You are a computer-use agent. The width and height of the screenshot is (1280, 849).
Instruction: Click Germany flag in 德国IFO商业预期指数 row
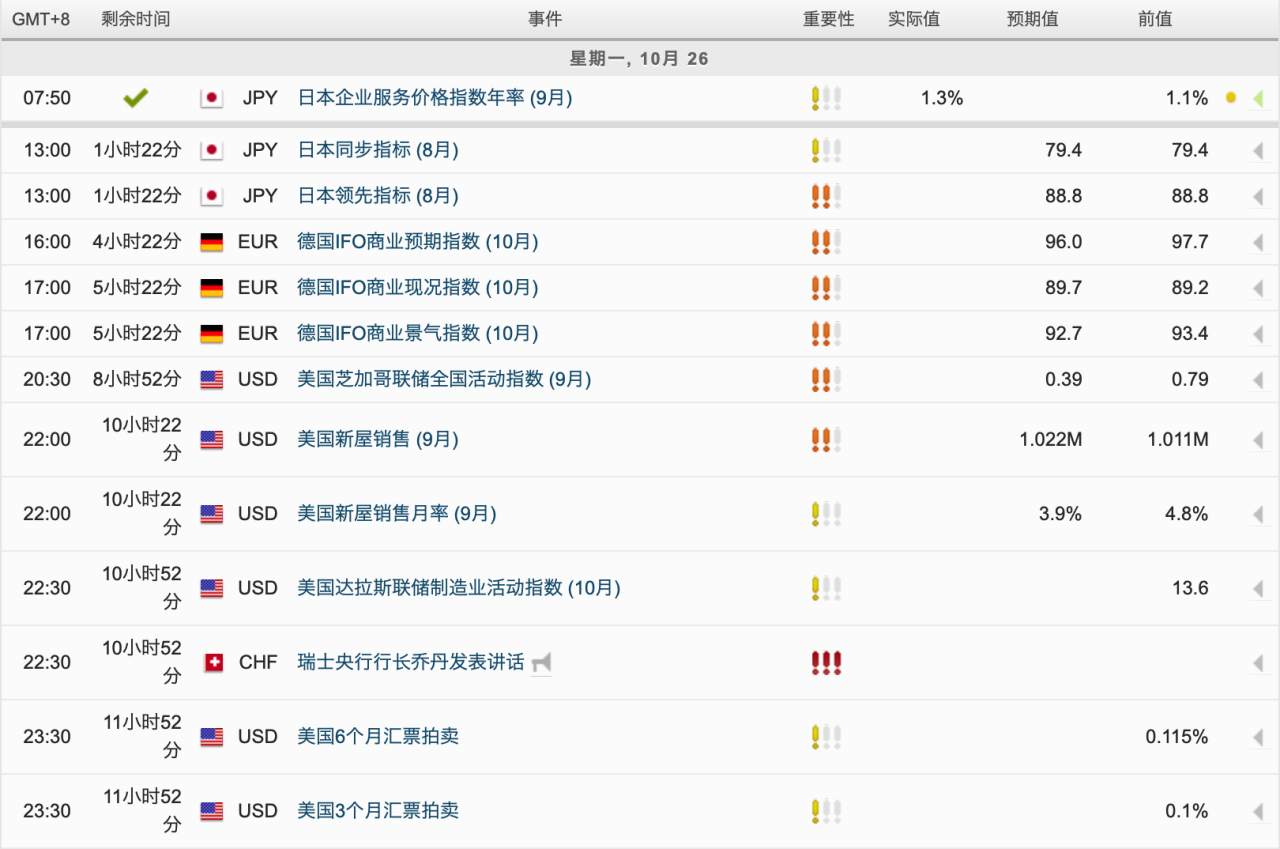(211, 242)
